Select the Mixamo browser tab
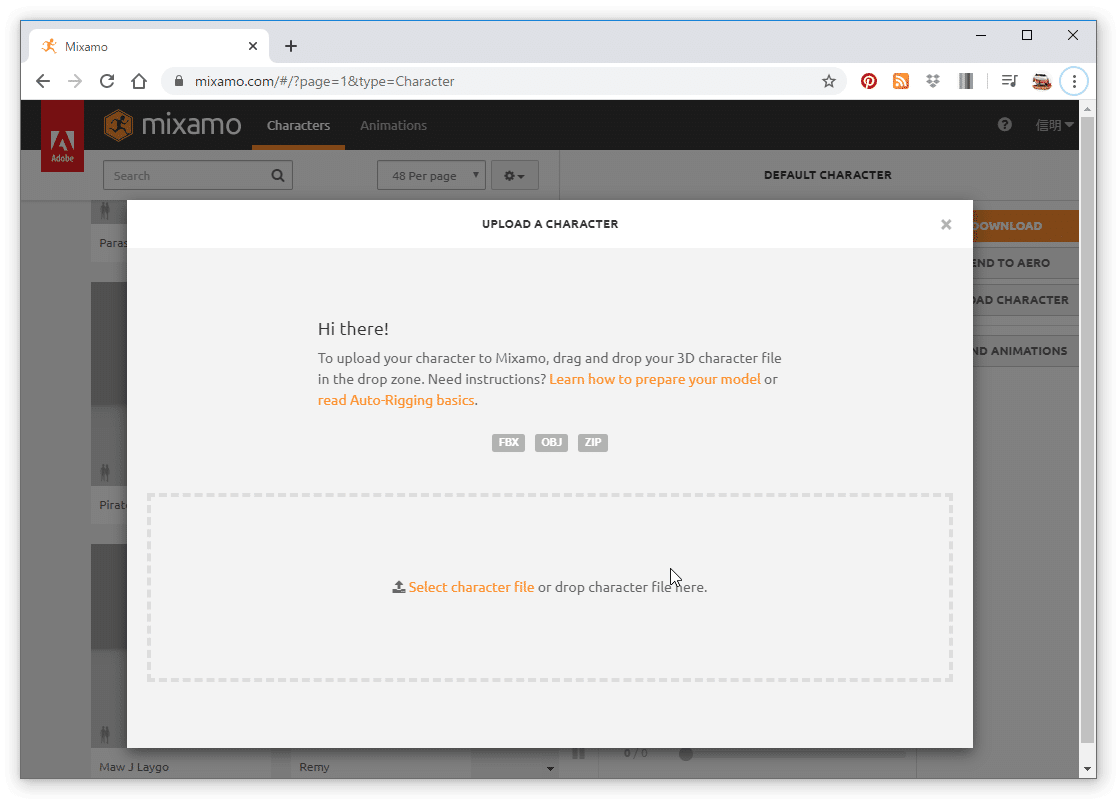This screenshot has width=1117, height=799. point(149,46)
